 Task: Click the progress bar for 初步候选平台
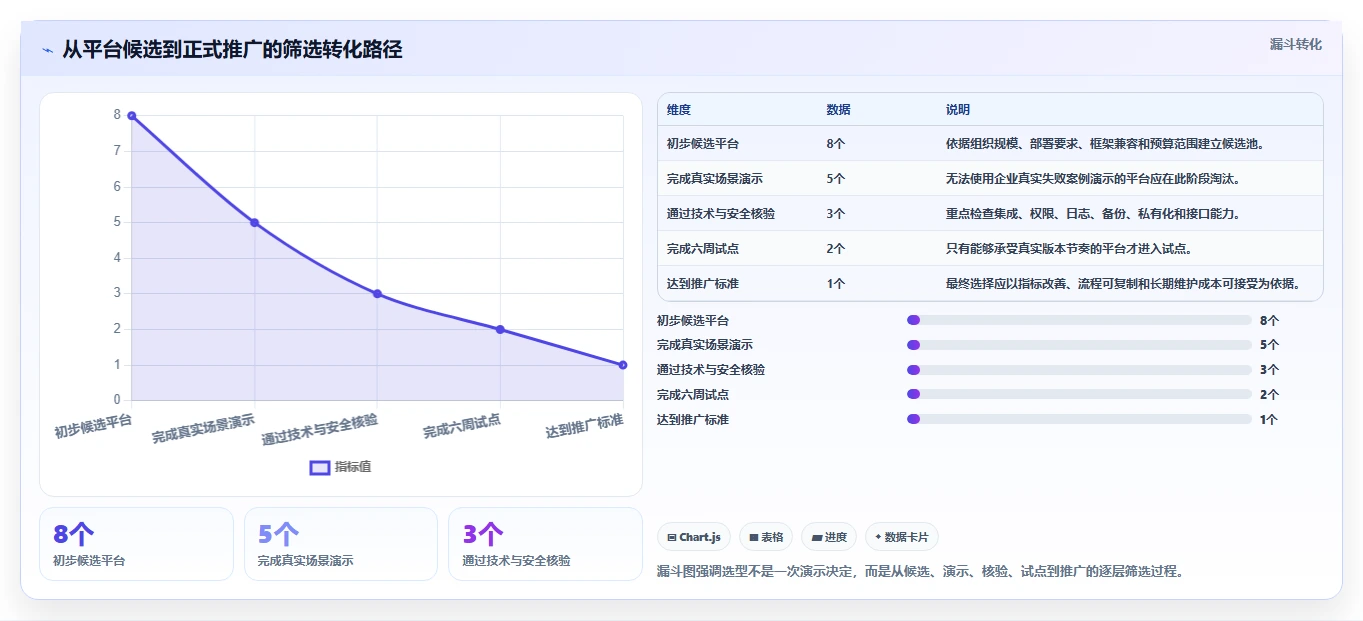[x=1079, y=320]
